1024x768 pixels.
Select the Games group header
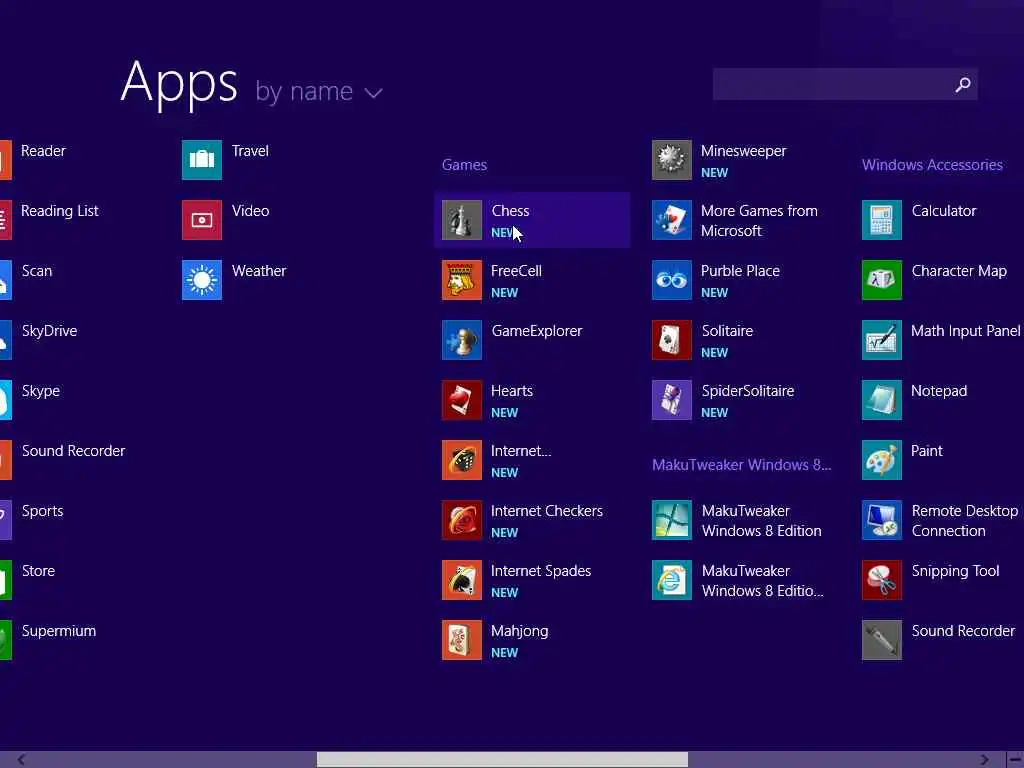pyautogui.click(x=464, y=165)
